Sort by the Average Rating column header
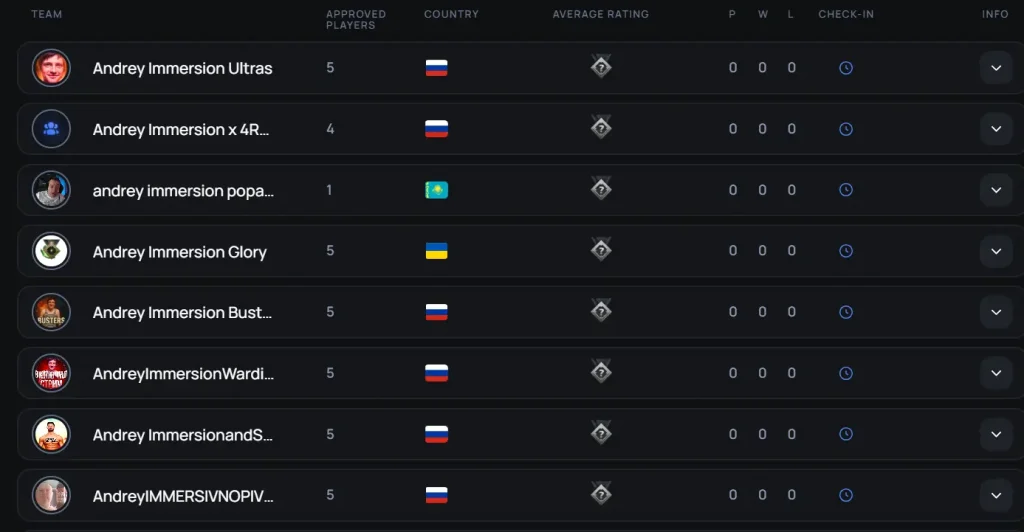 point(601,14)
